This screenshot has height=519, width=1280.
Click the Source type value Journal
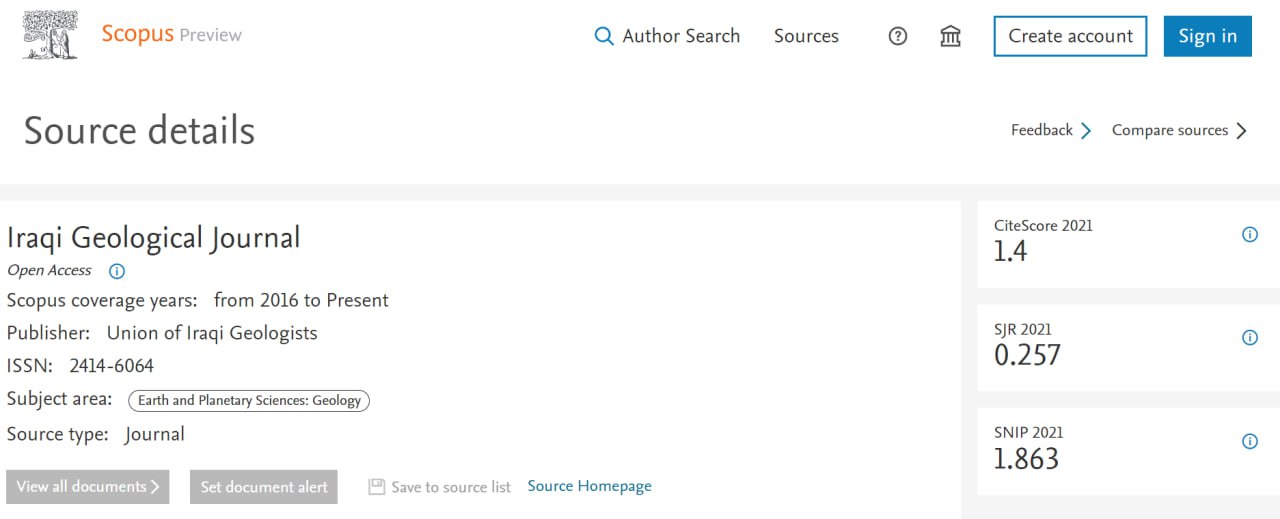click(155, 434)
